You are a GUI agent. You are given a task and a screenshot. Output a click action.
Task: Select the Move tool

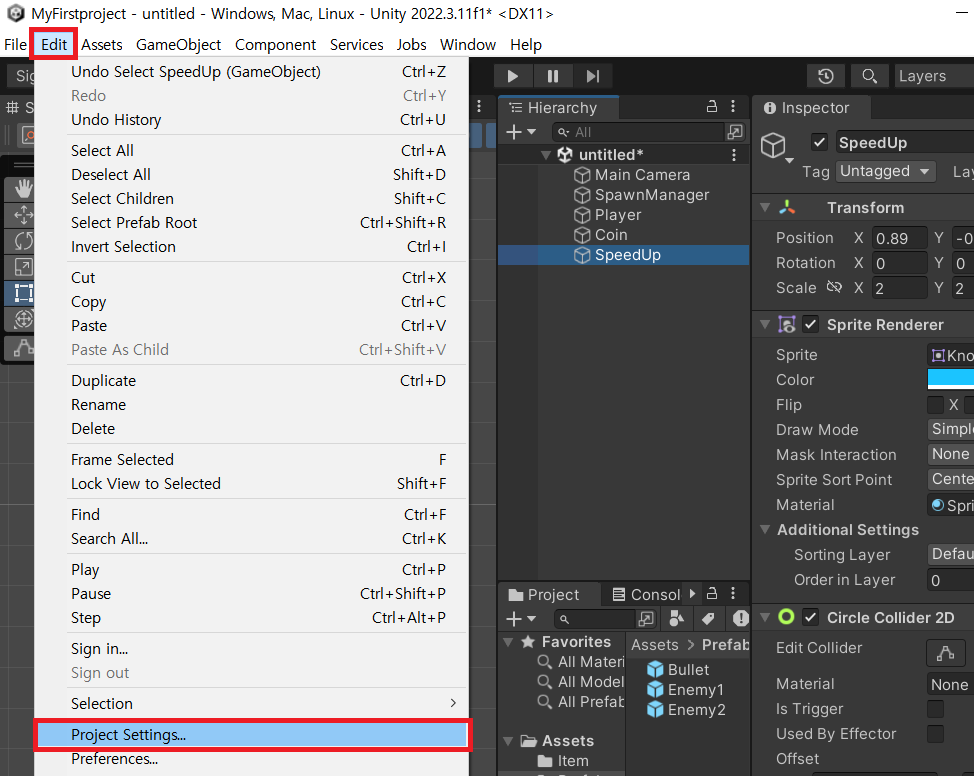[23, 215]
